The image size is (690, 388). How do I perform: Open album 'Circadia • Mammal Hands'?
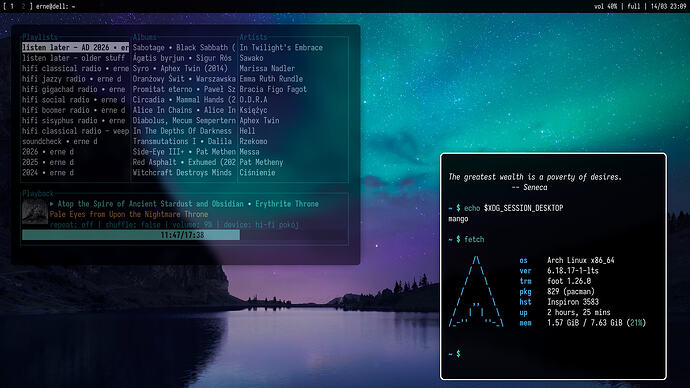(184, 100)
